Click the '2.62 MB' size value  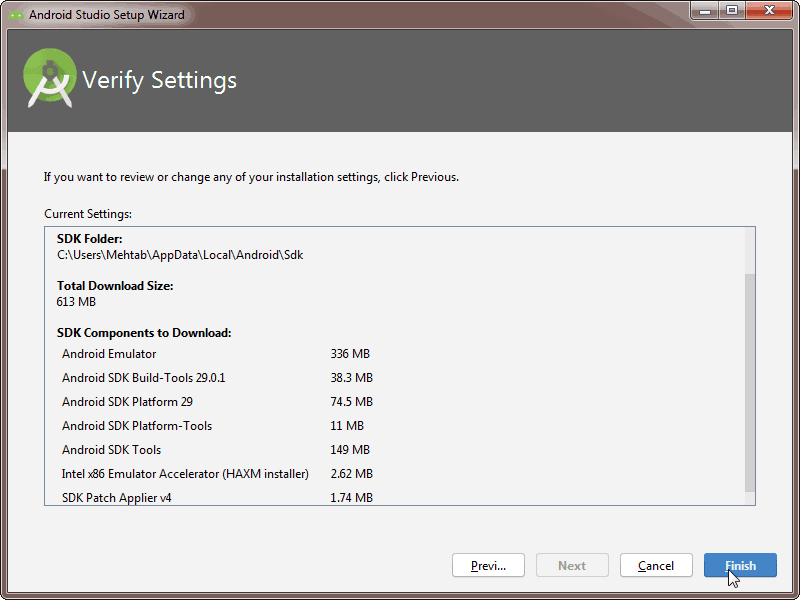tap(352, 473)
